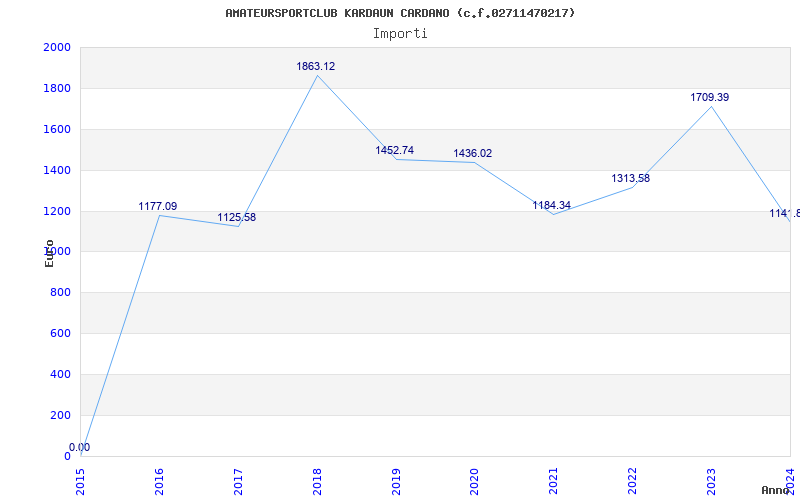
Task: Click the 2019 x-axis label
Action: [x=396, y=482]
